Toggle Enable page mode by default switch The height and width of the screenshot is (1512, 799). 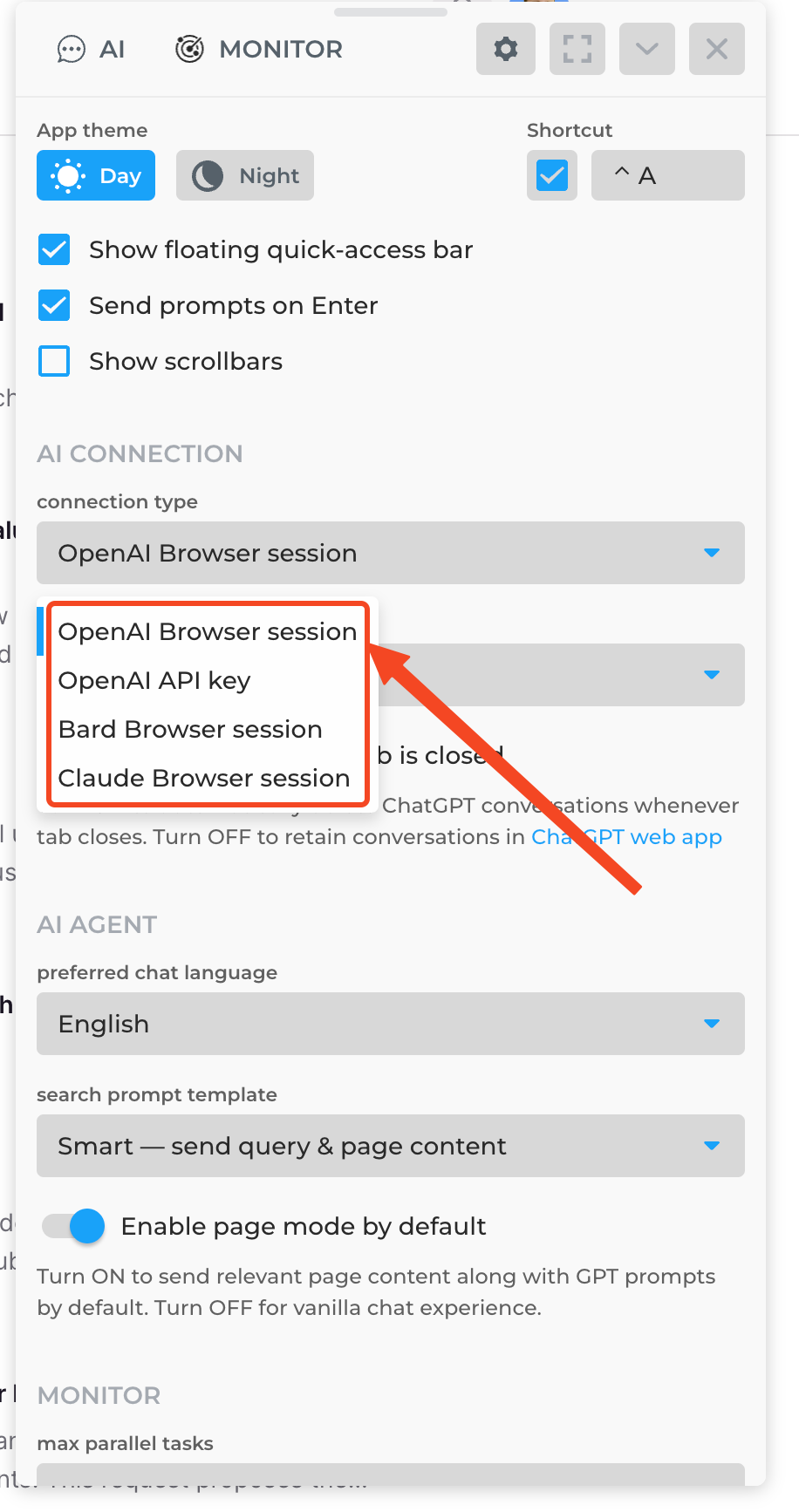[x=73, y=1226]
